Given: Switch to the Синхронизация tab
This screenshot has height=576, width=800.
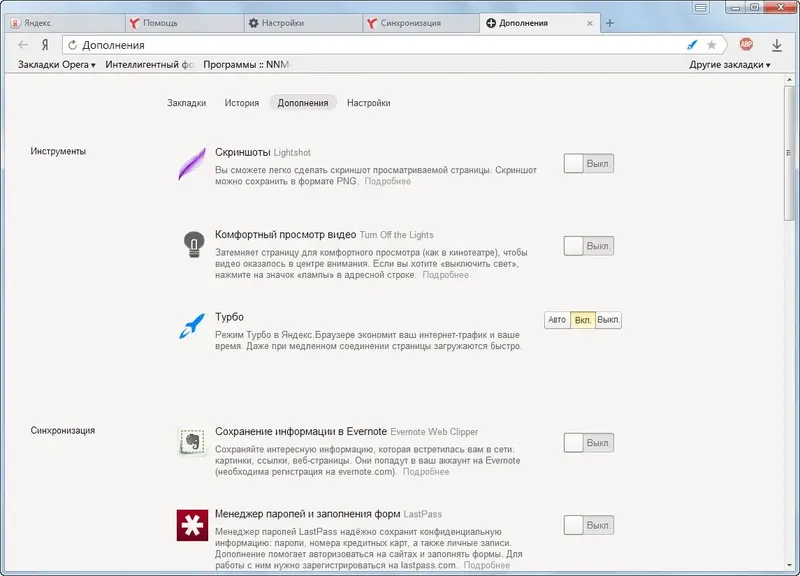Looking at the screenshot, I should point(421,23).
